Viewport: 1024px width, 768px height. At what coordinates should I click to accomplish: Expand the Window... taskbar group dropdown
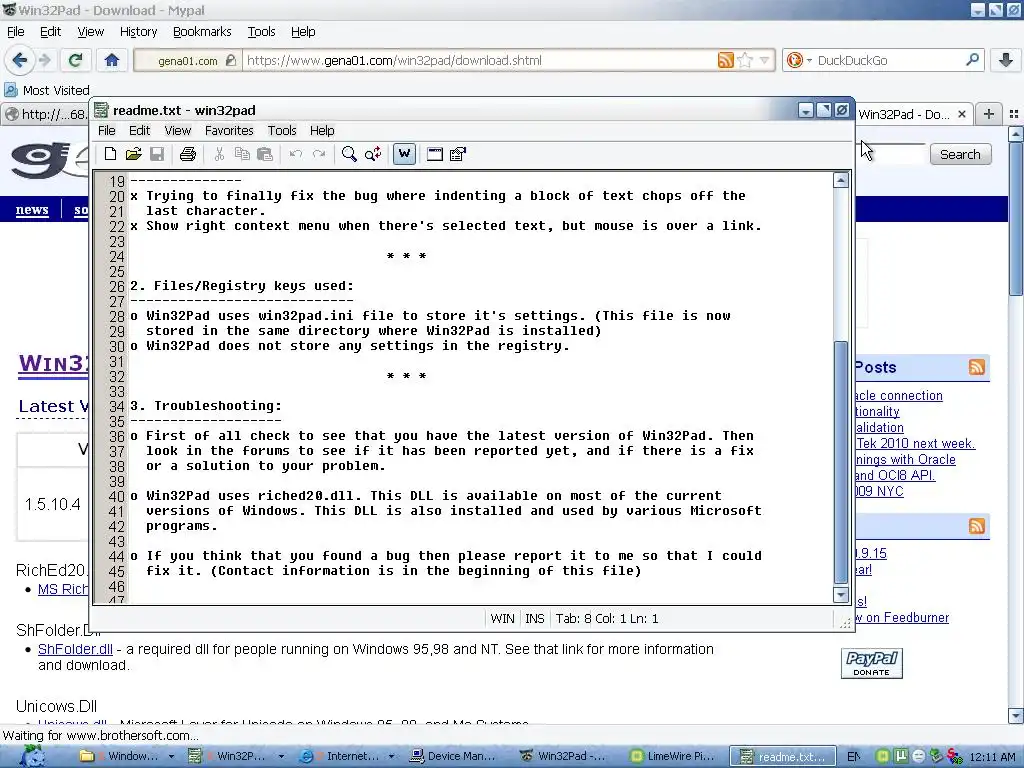coord(172,756)
